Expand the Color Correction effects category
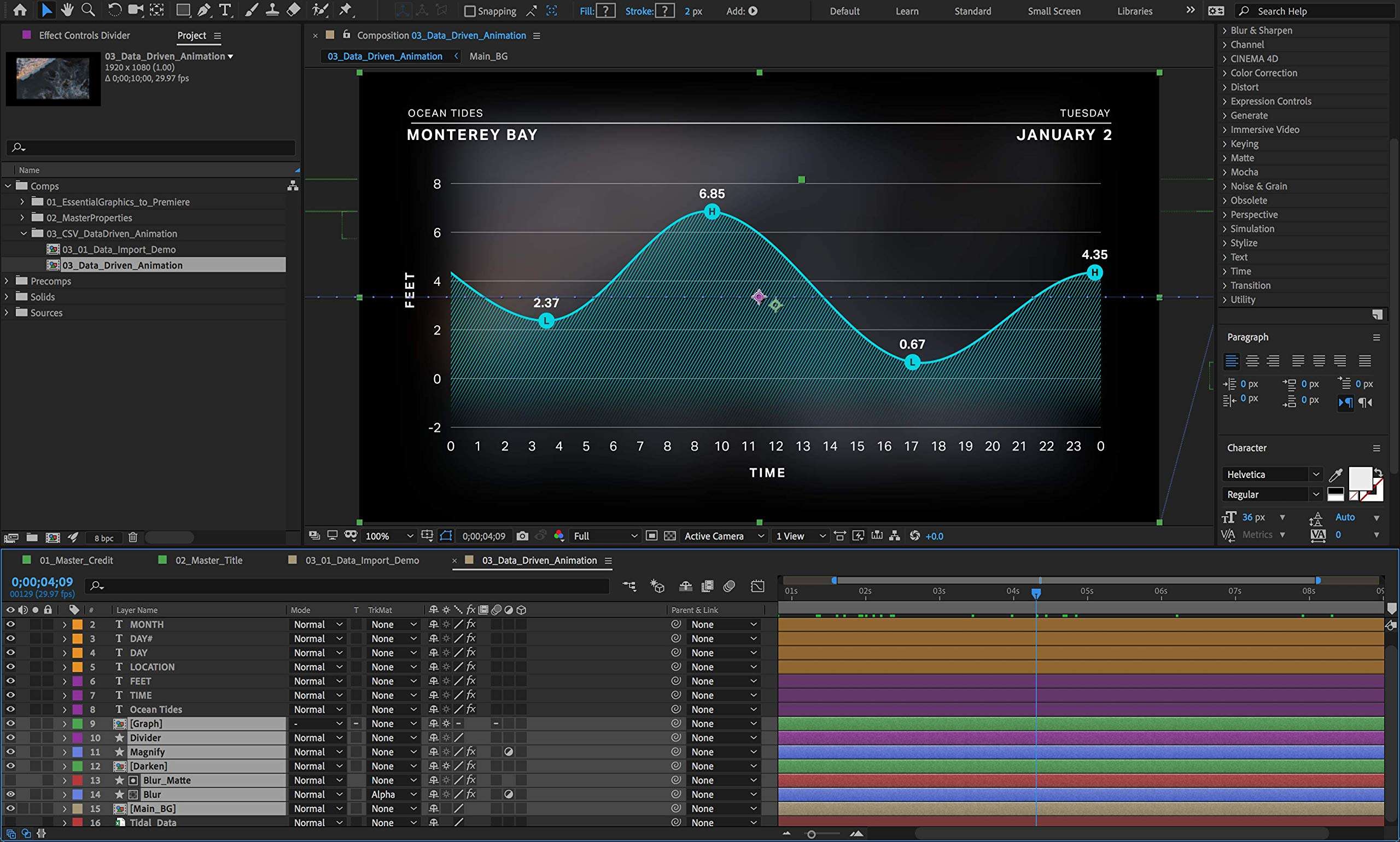Screen dimensions: 1400x842 pos(1264,73)
